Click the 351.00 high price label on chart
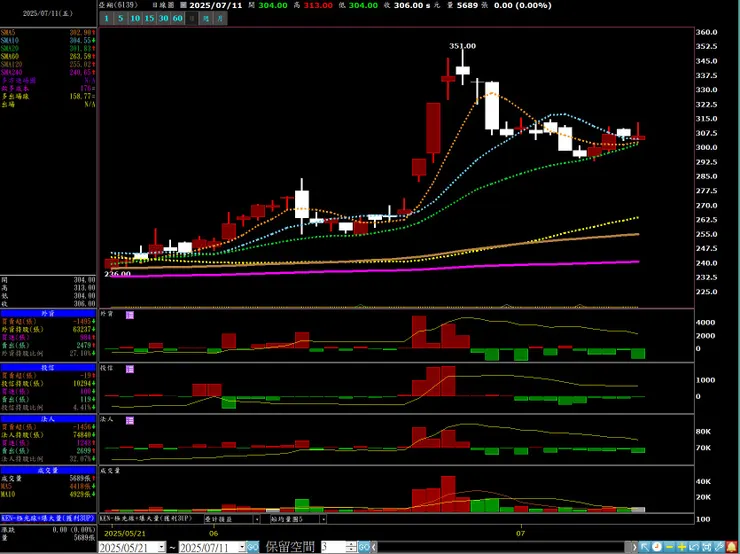 462,46
